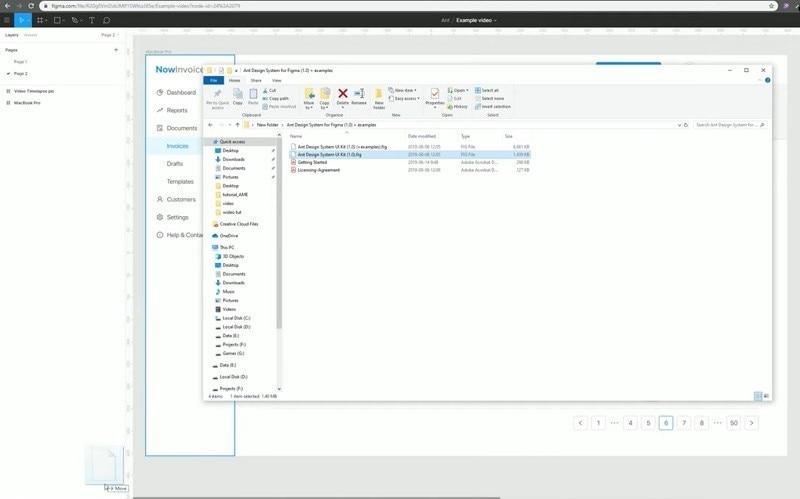
Task: Click pagination previous arrow button
Action: pos(581,422)
